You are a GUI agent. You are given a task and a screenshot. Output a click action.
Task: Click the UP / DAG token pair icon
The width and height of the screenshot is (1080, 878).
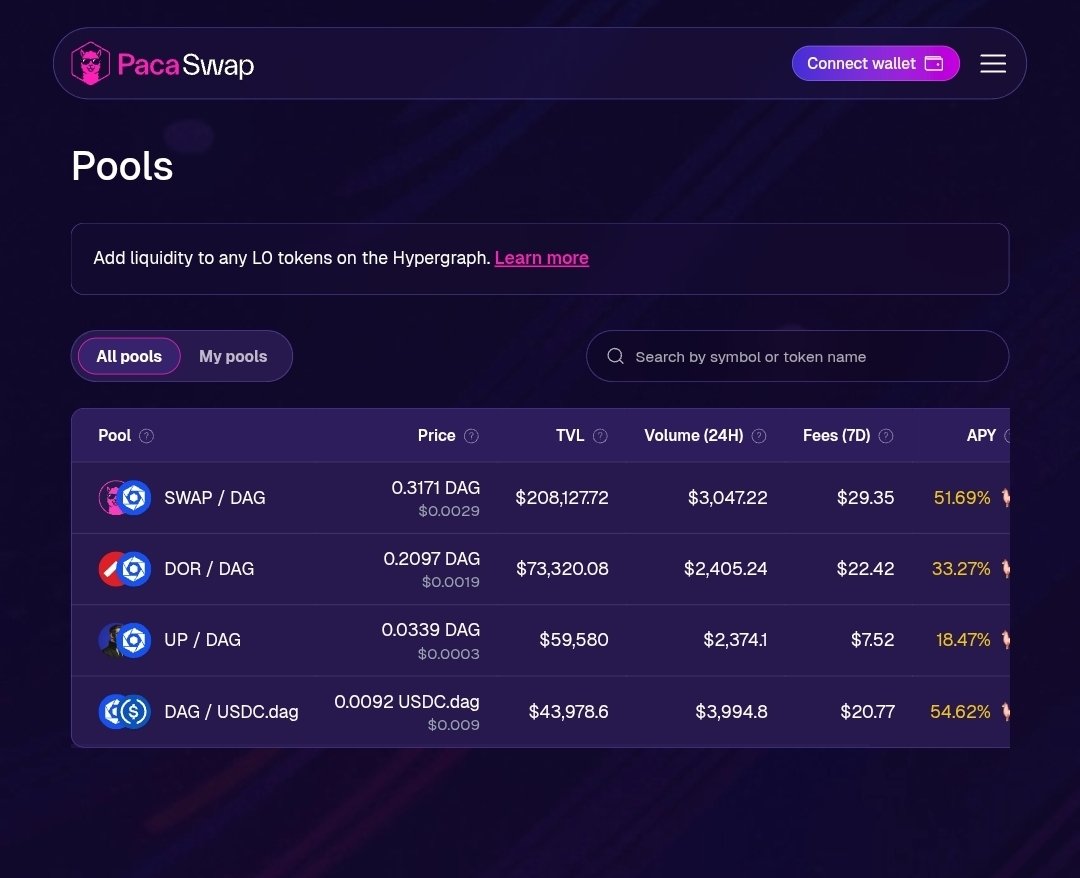(125, 640)
